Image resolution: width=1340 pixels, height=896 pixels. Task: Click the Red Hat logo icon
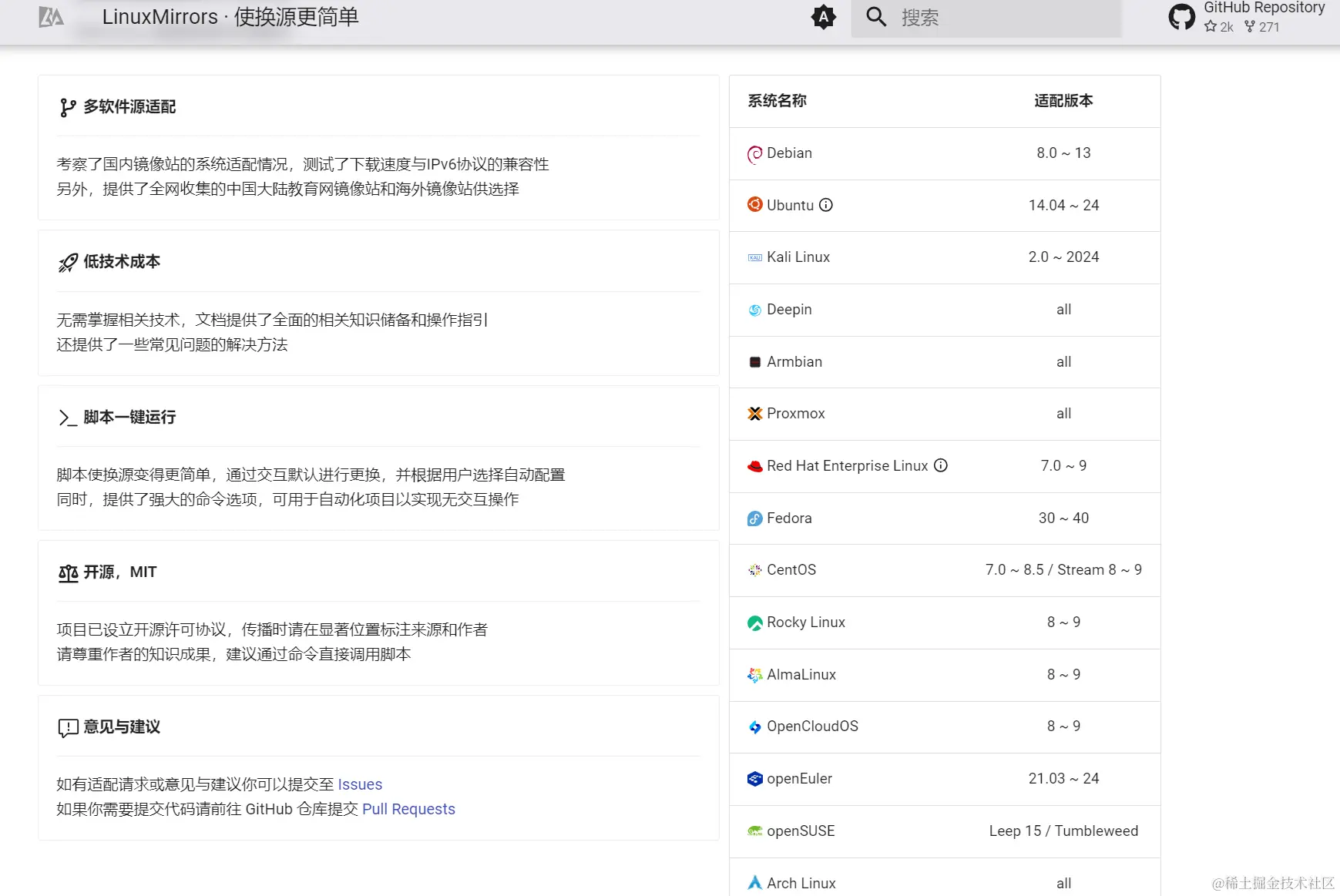point(755,466)
